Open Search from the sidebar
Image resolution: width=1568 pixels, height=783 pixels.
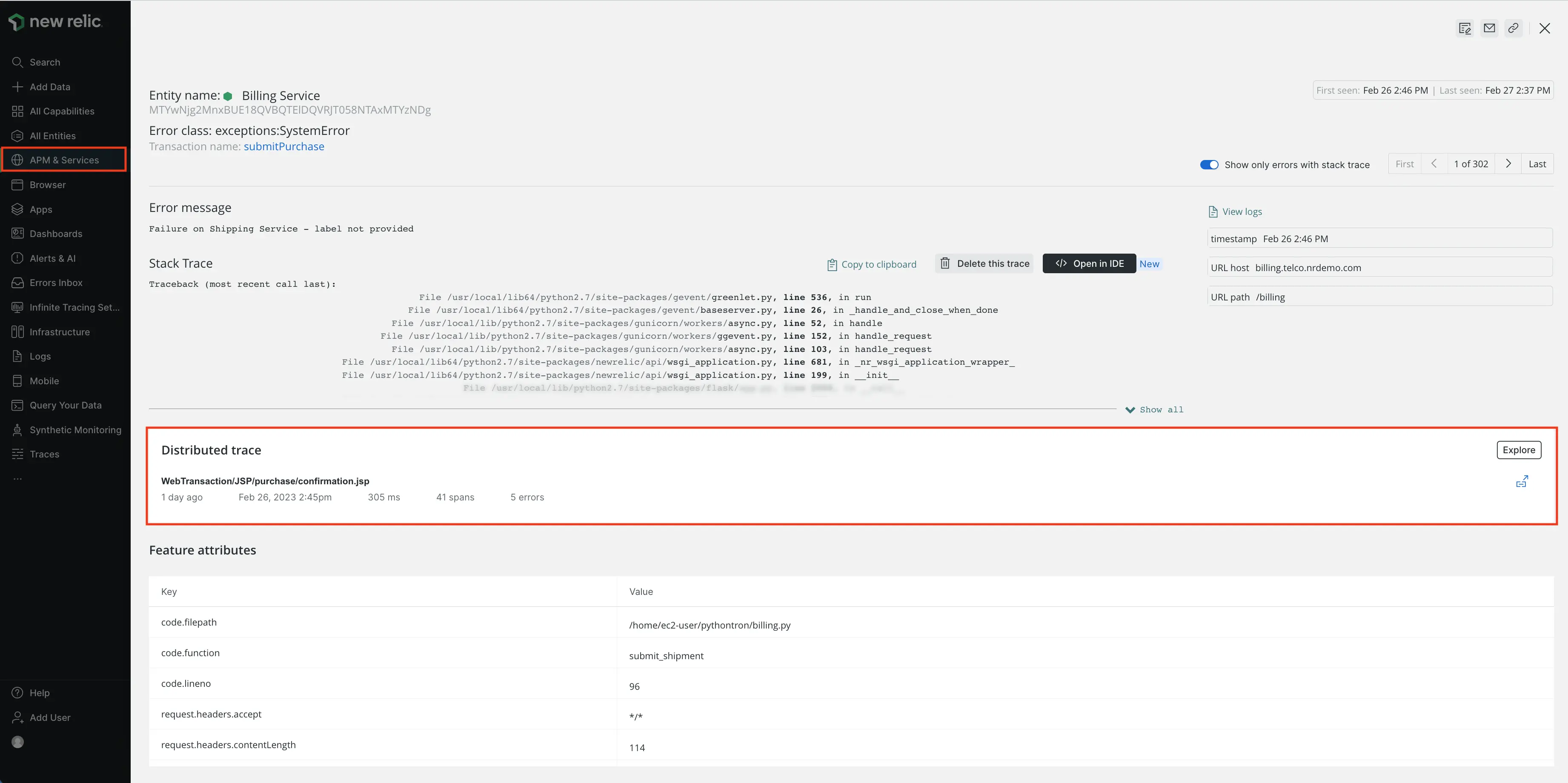[x=44, y=61]
